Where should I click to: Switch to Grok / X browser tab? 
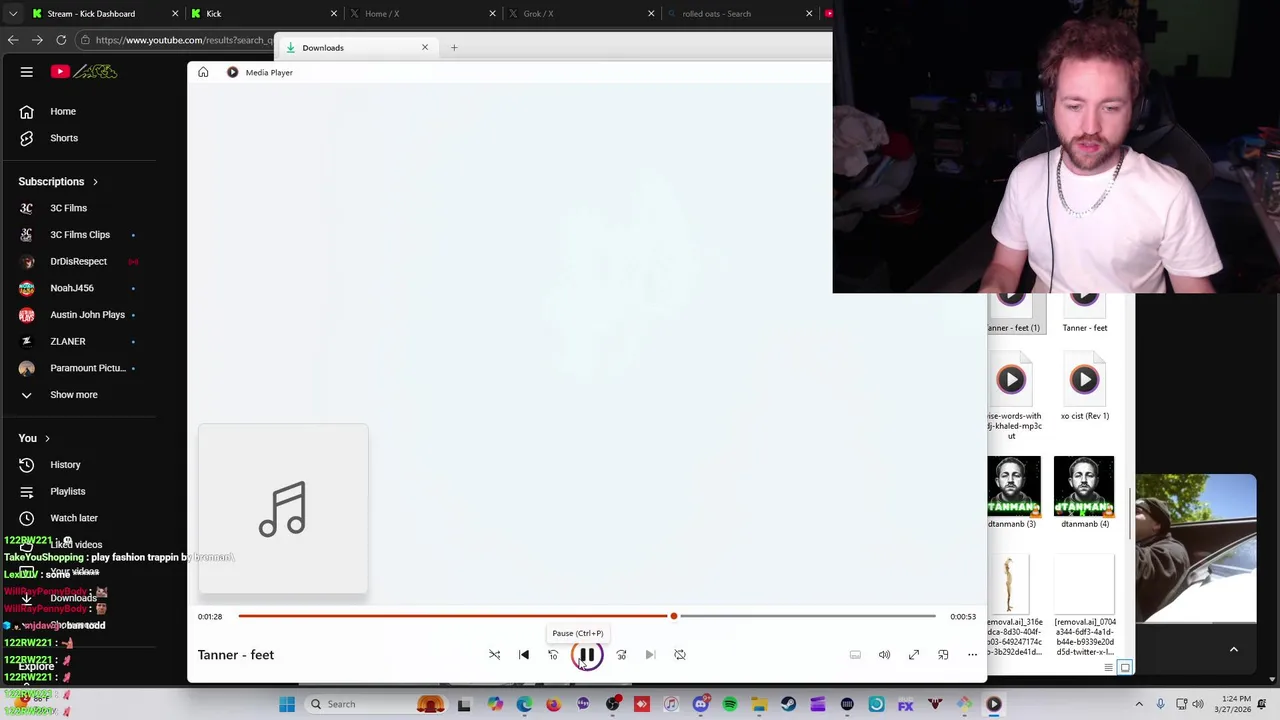click(x=580, y=13)
